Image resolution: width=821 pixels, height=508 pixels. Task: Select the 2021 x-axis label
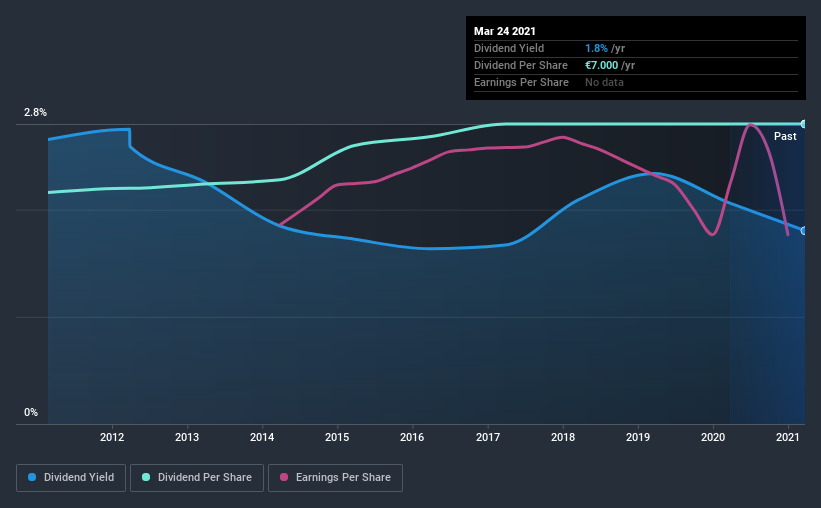coord(788,437)
